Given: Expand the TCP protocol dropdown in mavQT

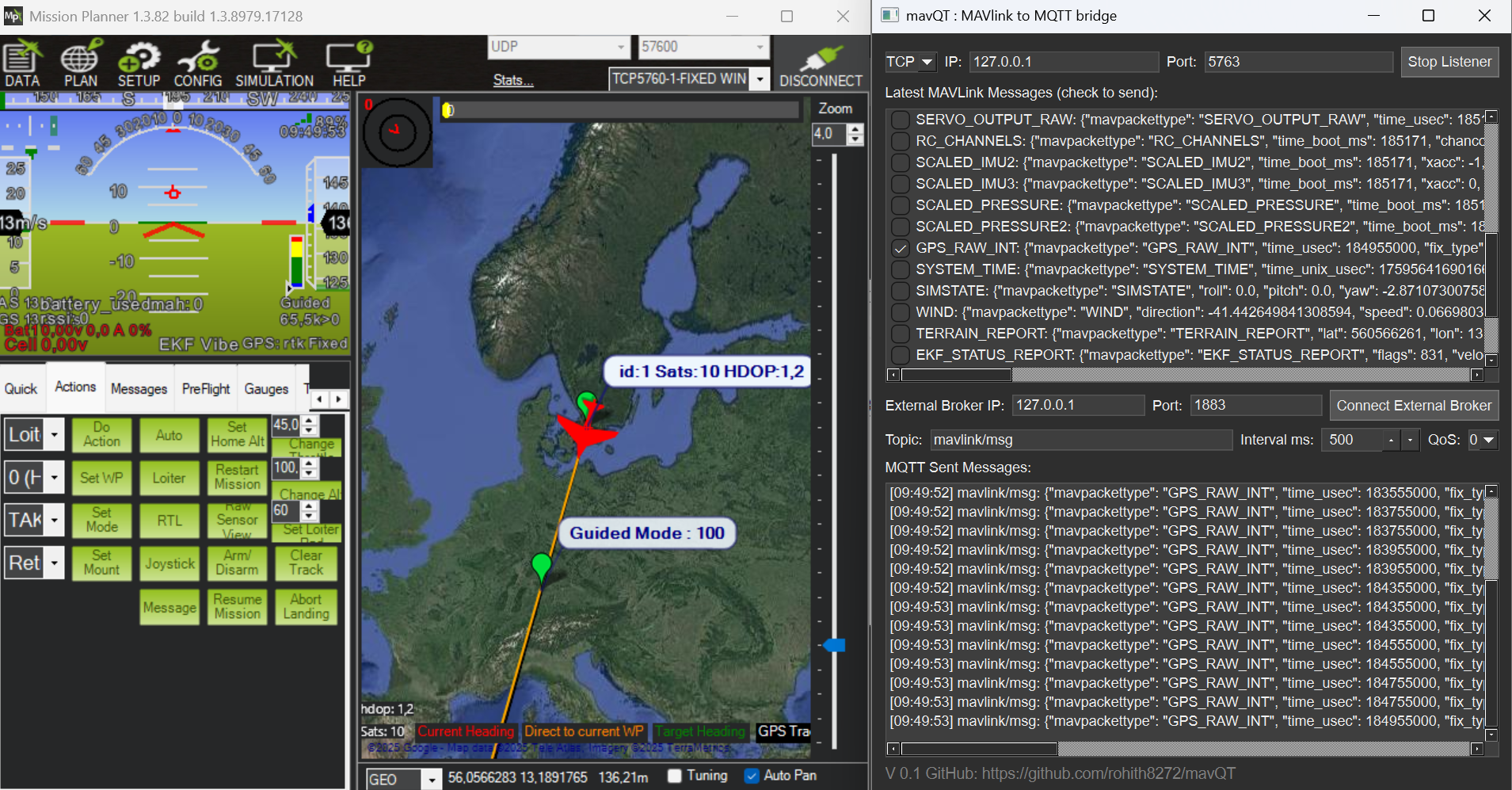Looking at the screenshot, I should (926, 62).
